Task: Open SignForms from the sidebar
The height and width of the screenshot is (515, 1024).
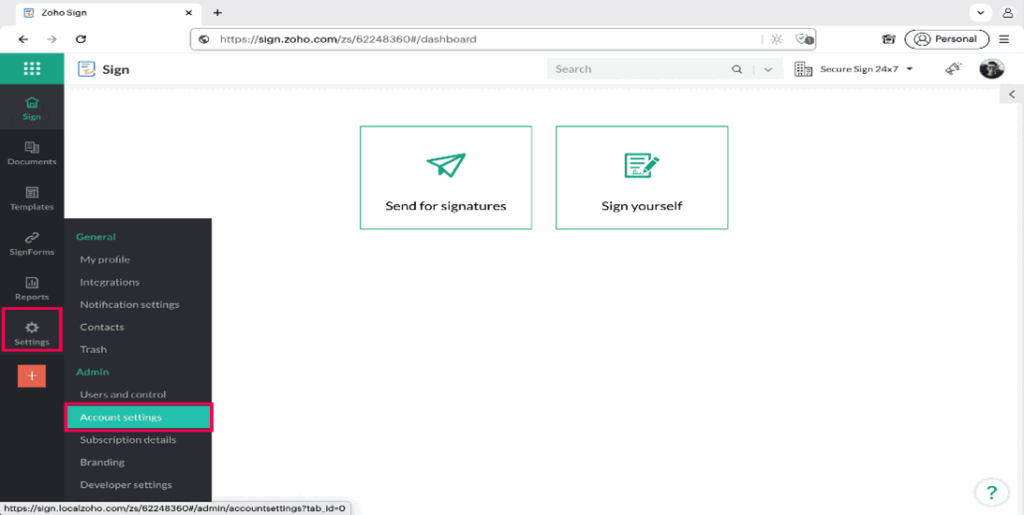Action: click(x=32, y=243)
